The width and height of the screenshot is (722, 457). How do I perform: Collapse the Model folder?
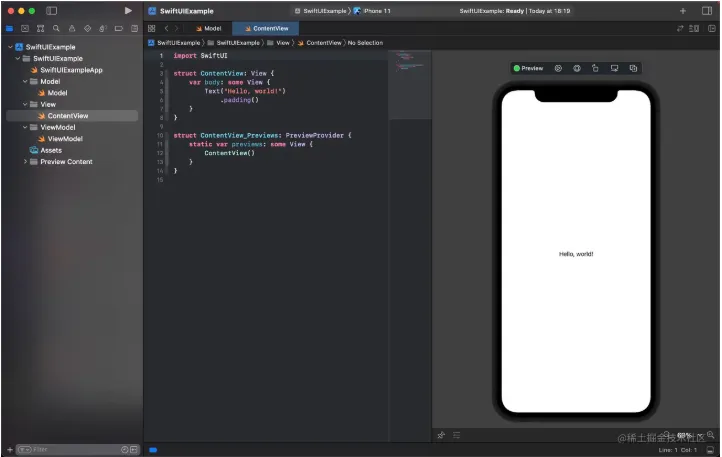(x=25, y=82)
